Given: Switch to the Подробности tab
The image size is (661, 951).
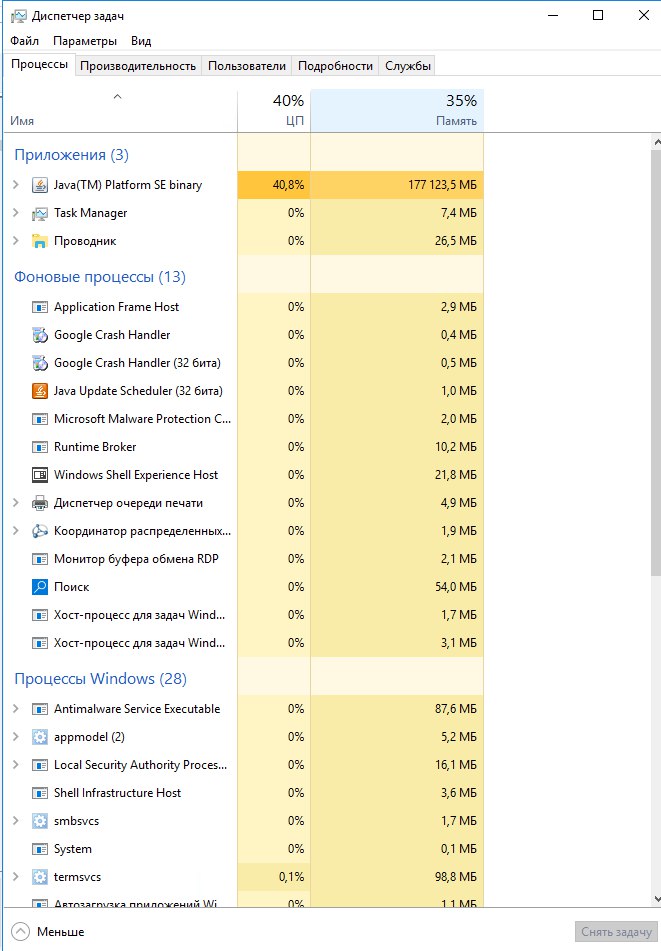Looking at the screenshot, I should pyautogui.click(x=335, y=66).
